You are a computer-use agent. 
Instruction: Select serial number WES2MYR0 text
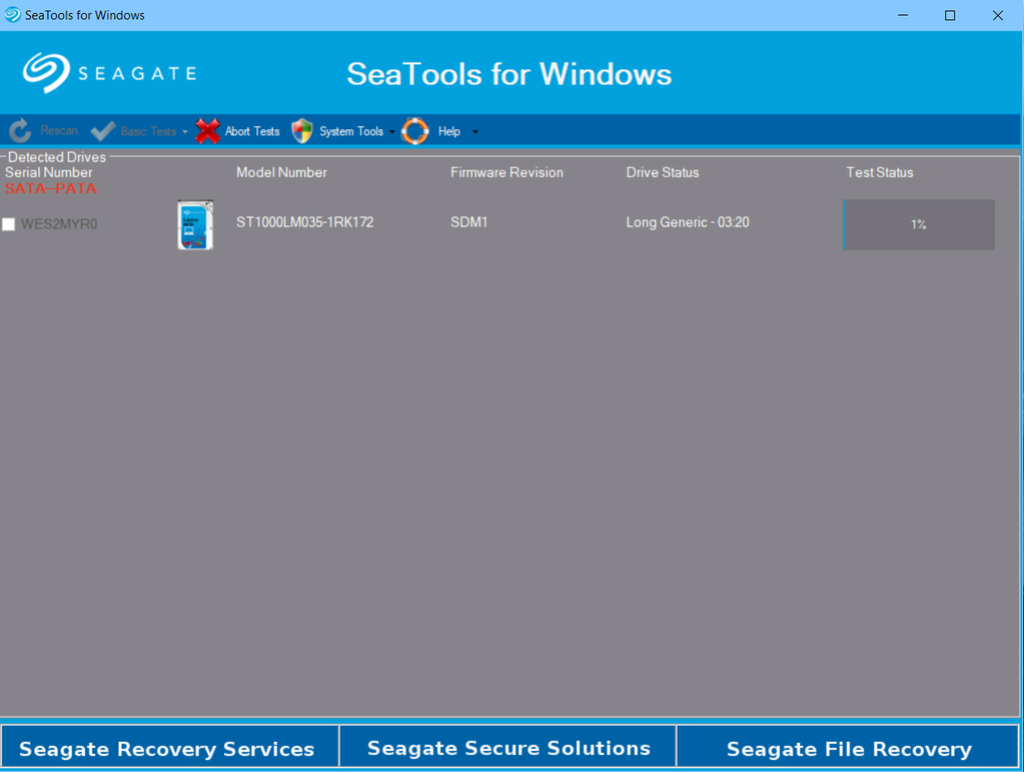pyautogui.click(x=59, y=225)
